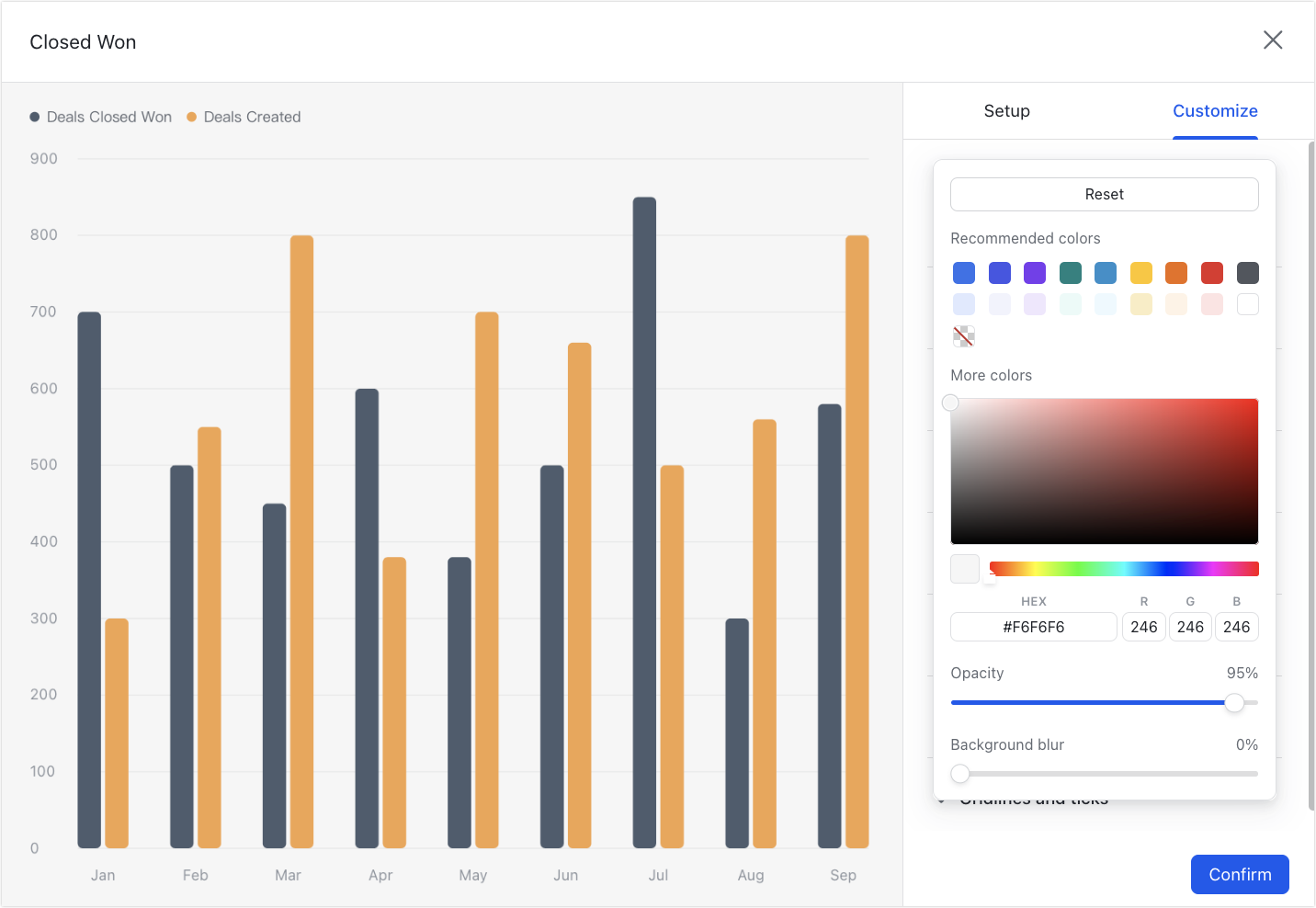The width and height of the screenshot is (1316, 908).
Task: Click the rainbow hue slider bar
Action: coord(1124,569)
